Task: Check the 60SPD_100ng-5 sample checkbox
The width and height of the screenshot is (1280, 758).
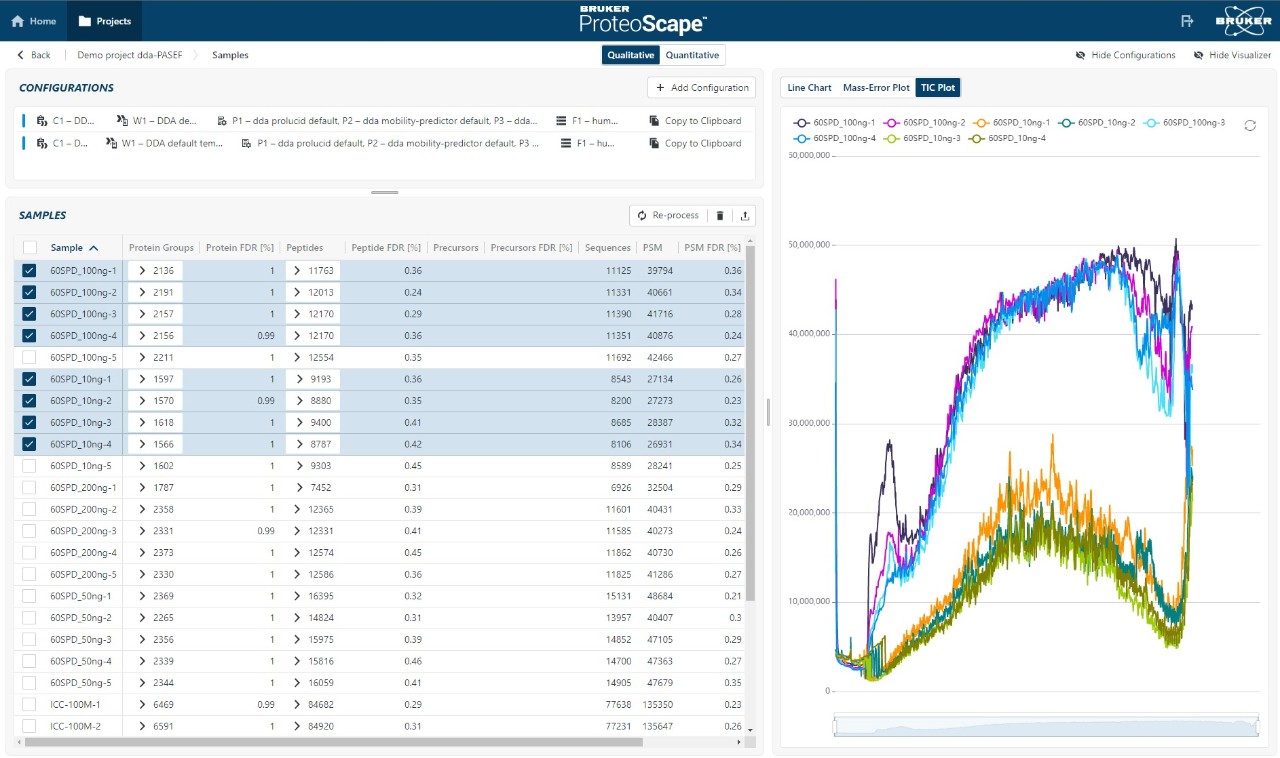Action: pyautogui.click(x=29, y=357)
